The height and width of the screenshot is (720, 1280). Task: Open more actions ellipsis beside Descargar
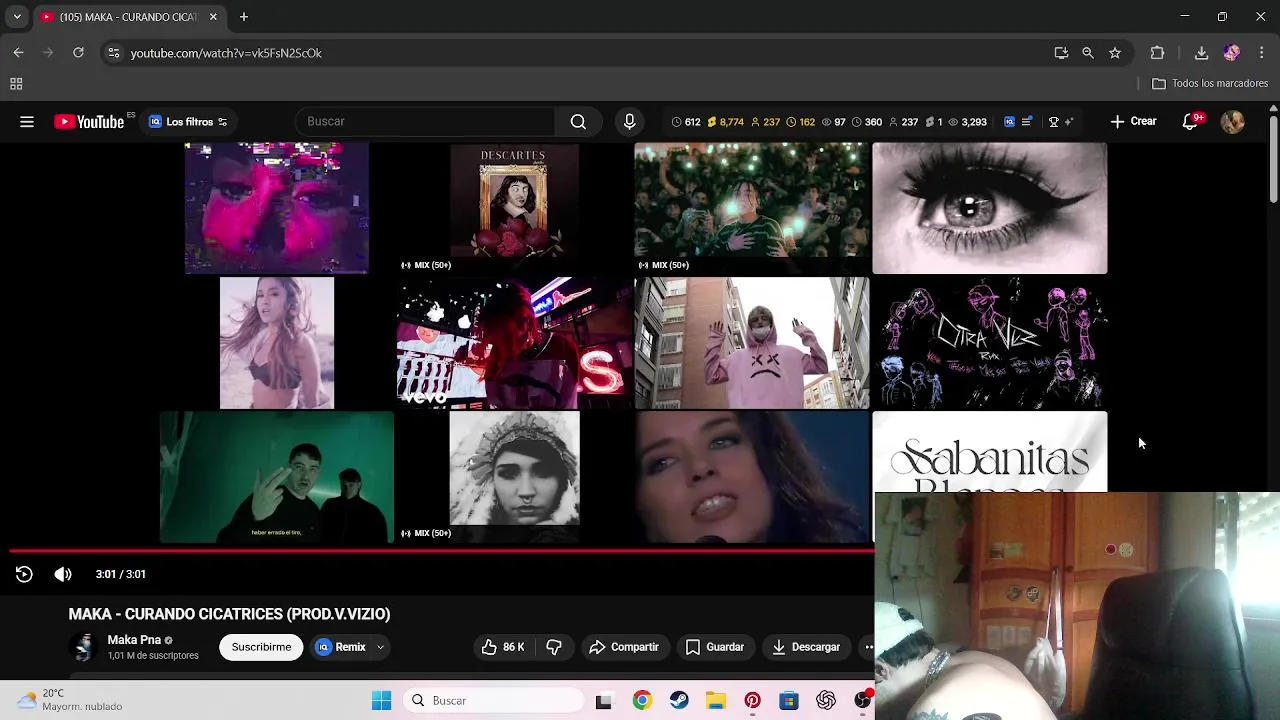(x=868, y=647)
